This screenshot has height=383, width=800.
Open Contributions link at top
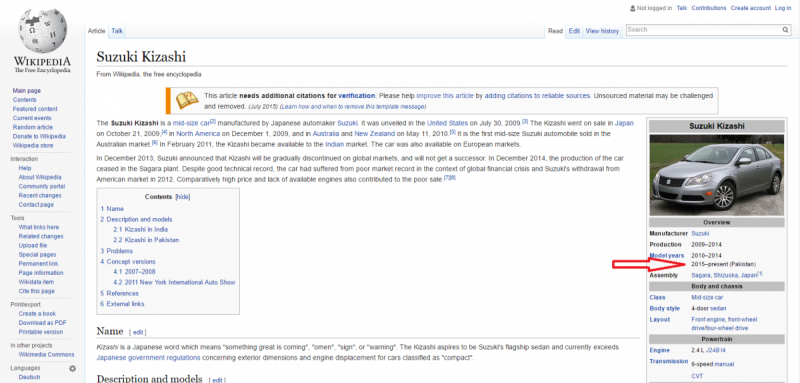tap(709, 8)
